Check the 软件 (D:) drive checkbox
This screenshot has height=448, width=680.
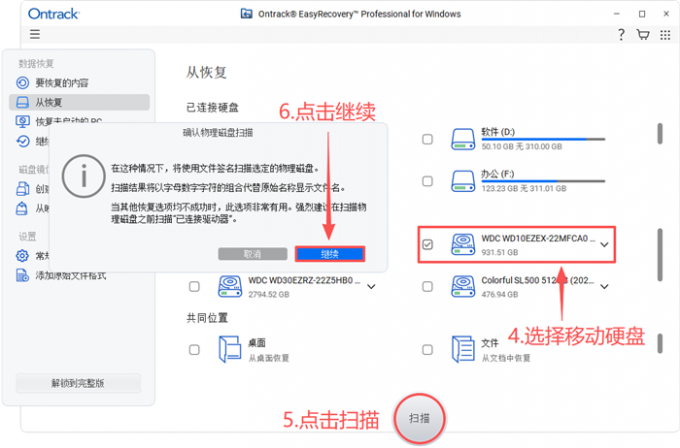pyautogui.click(x=428, y=139)
